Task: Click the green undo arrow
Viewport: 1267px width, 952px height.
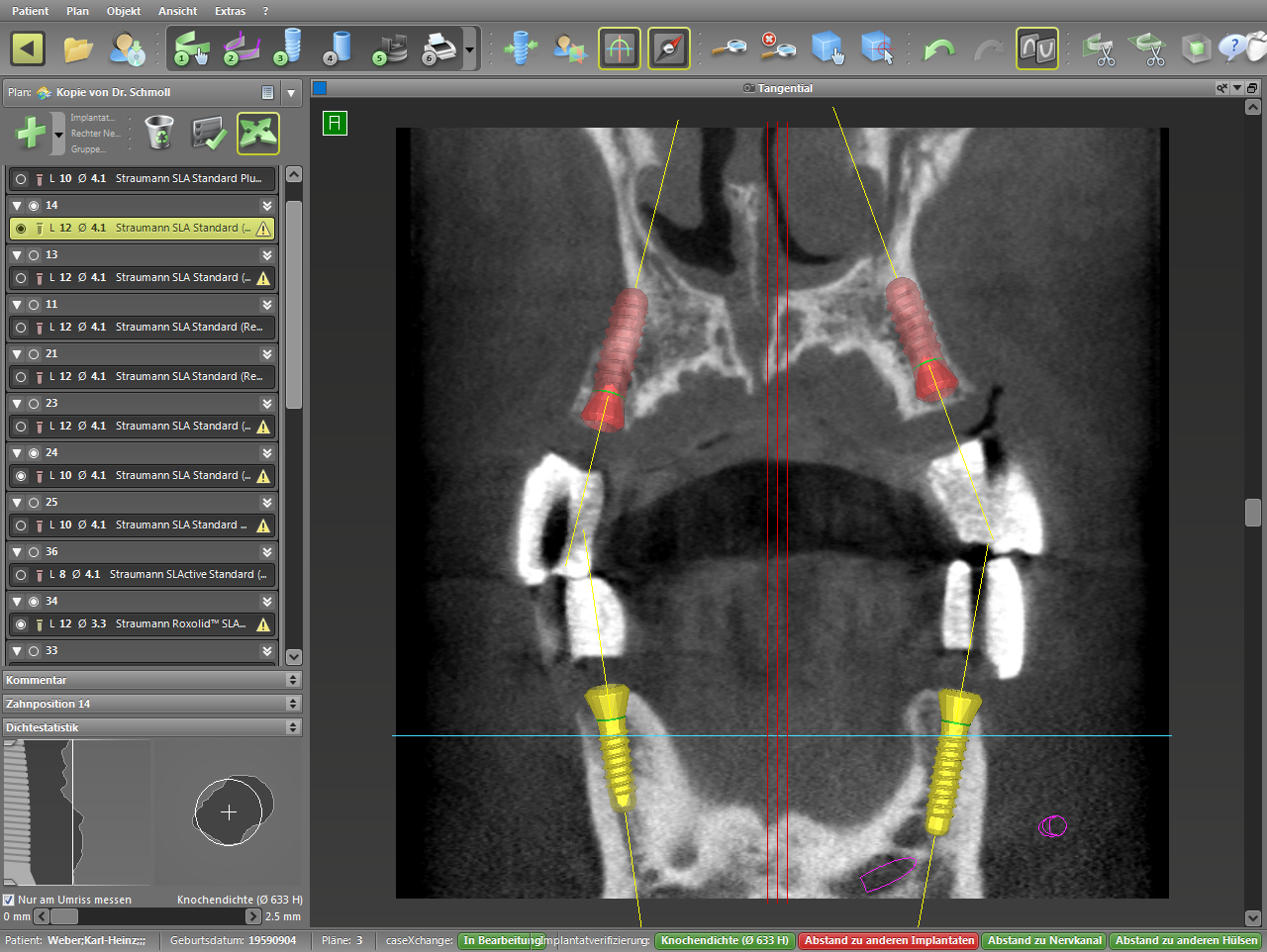Action: tap(938, 49)
